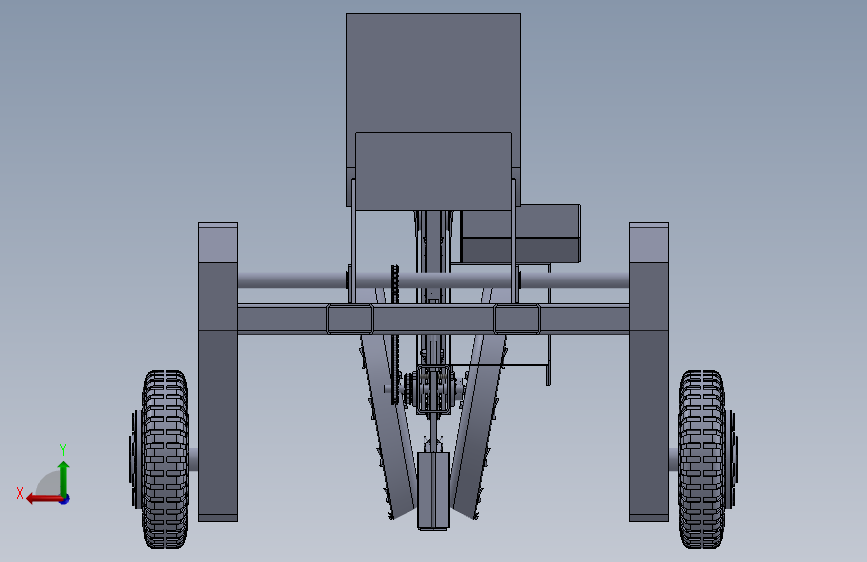
Task: Select the left tire of the model
Action: tap(165, 459)
